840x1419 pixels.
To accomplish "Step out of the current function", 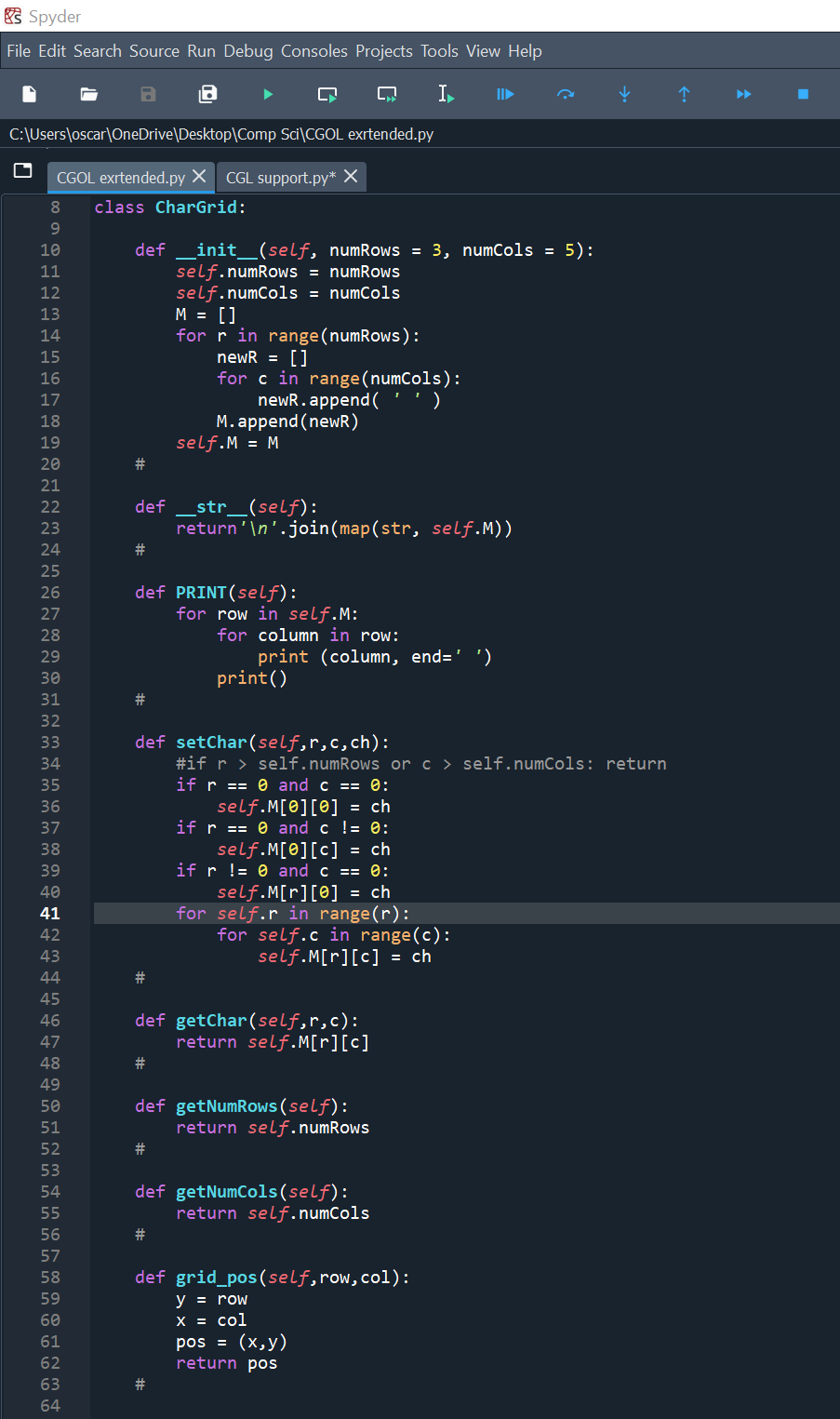I will tap(684, 94).
